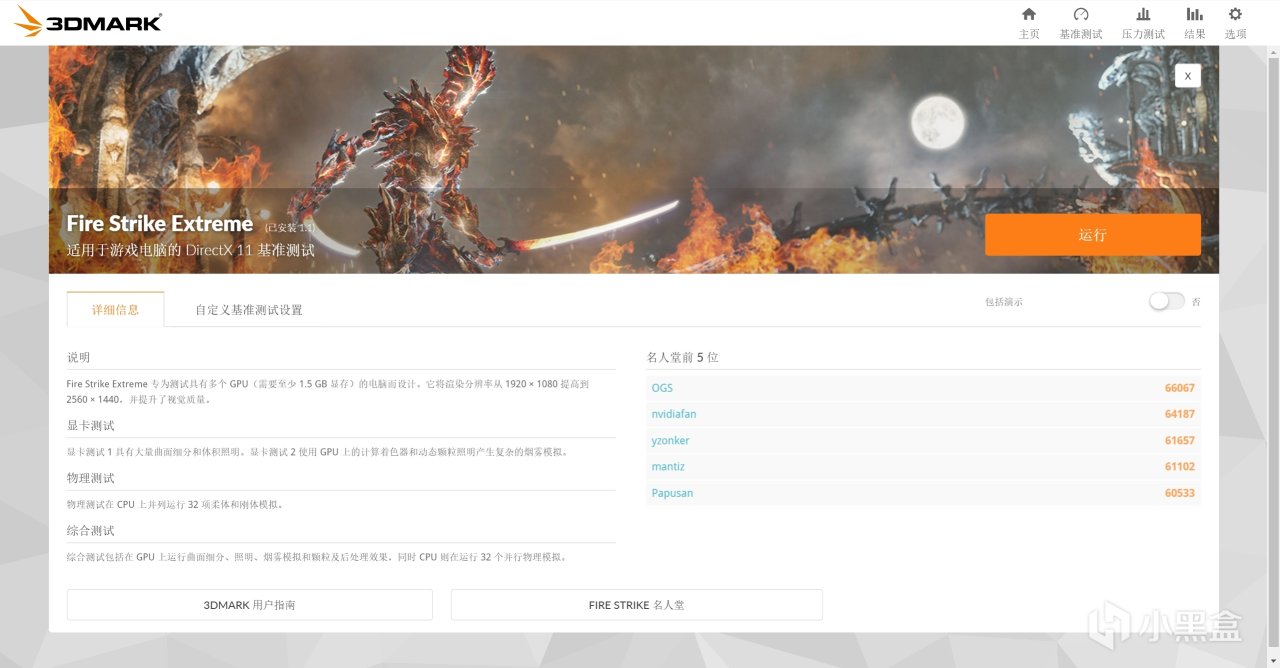Toggle the include demo (包括演示) switch
The image size is (1280, 668).
(1166, 301)
